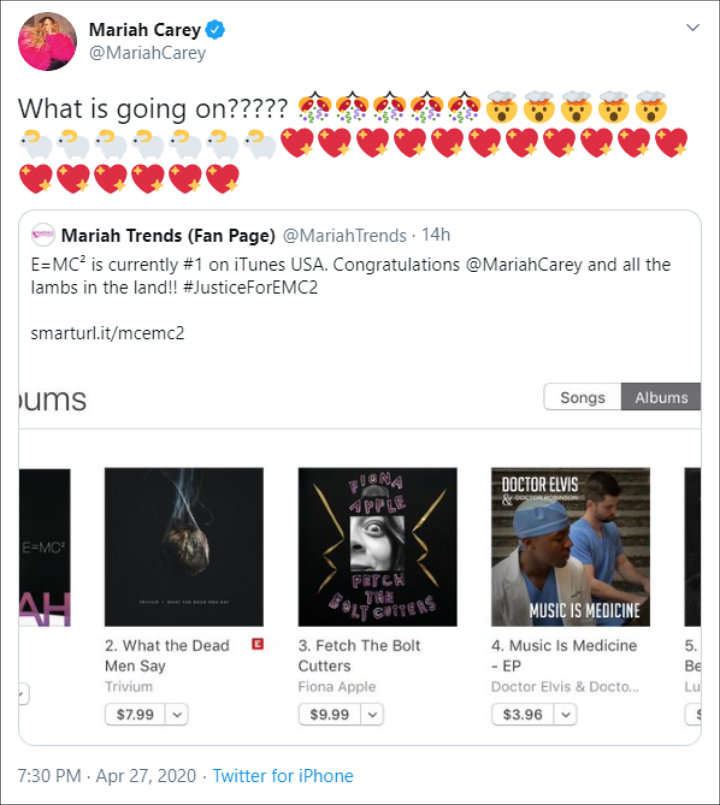720x805 pixels.
Task: Open the Twitter for iPhone link
Action: point(283,775)
